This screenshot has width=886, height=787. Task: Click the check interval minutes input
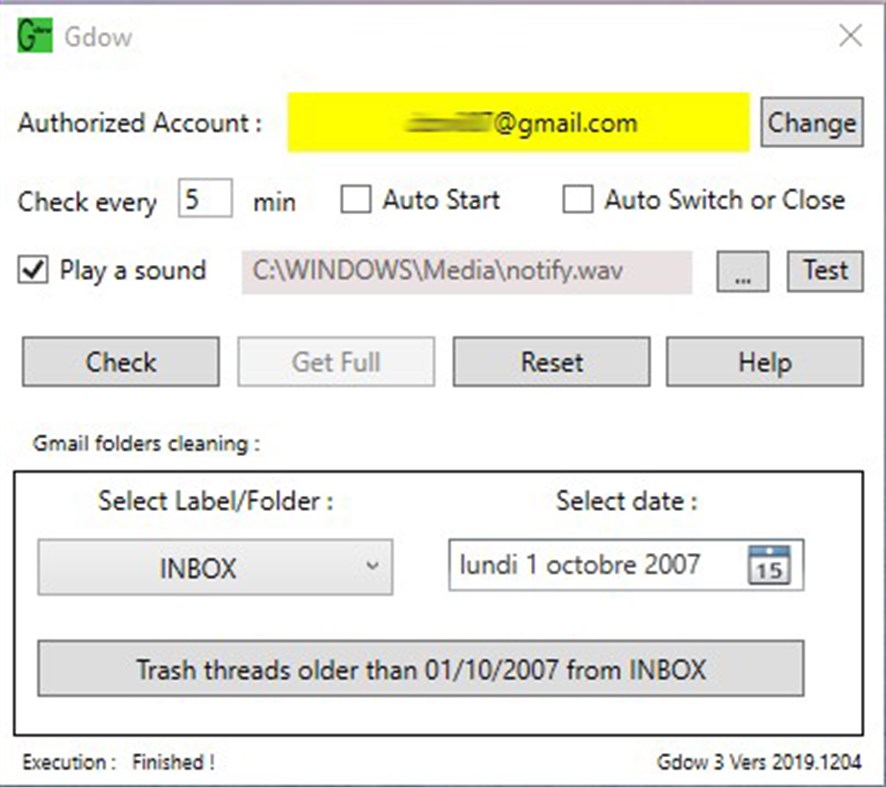(204, 198)
